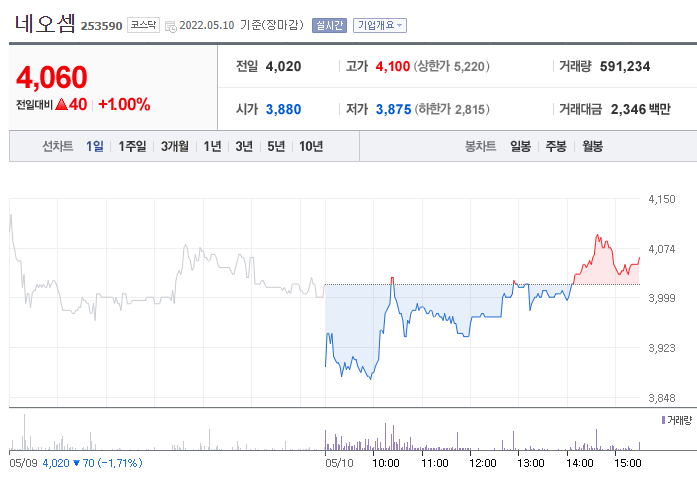
Task: Click the 거래량 value 591,234
Action: tap(625, 67)
